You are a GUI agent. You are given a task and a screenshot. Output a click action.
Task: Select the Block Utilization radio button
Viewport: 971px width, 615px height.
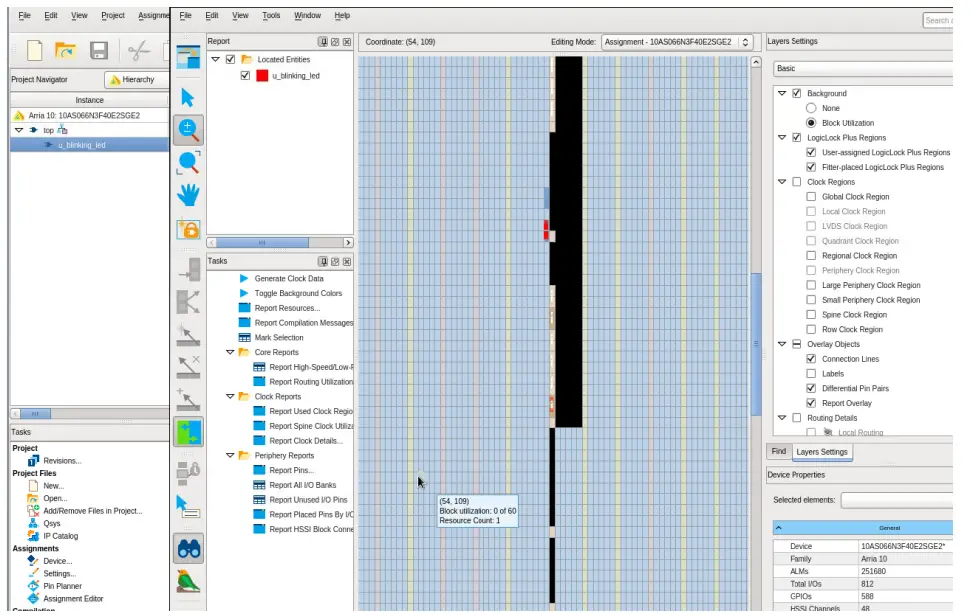(x=811, y=123)
